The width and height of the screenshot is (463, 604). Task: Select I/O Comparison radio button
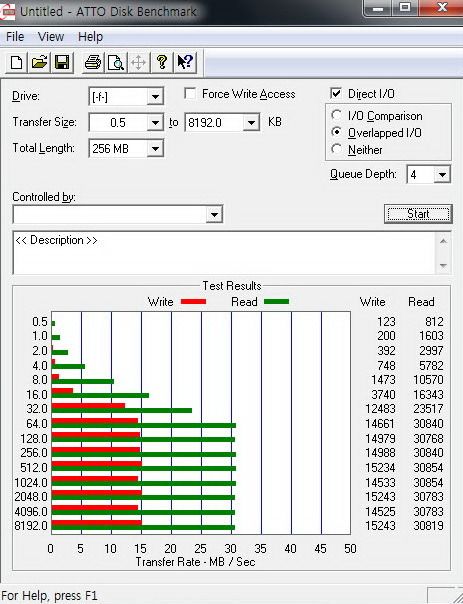[336, 115]
